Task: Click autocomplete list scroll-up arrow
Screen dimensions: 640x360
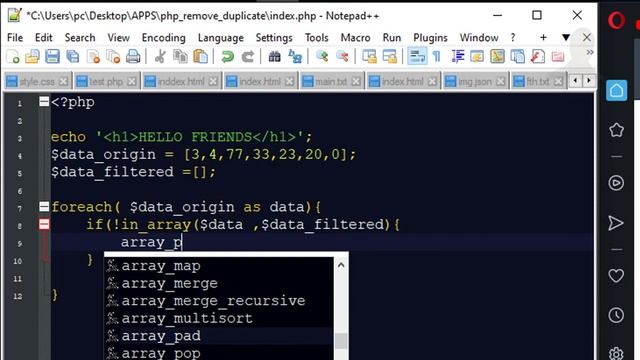Action: (x=341, y=265)
